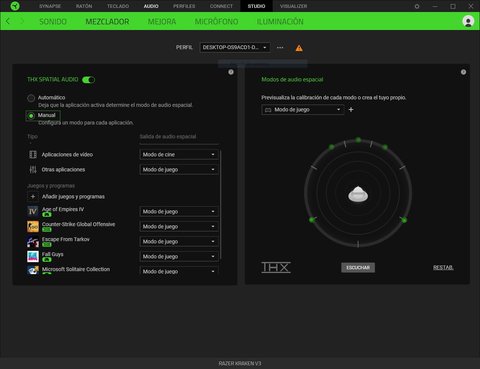Click the Age of Empires IV label
Image resolution: width=480 pixels, height=369 pixels.
tap(63, 209)
